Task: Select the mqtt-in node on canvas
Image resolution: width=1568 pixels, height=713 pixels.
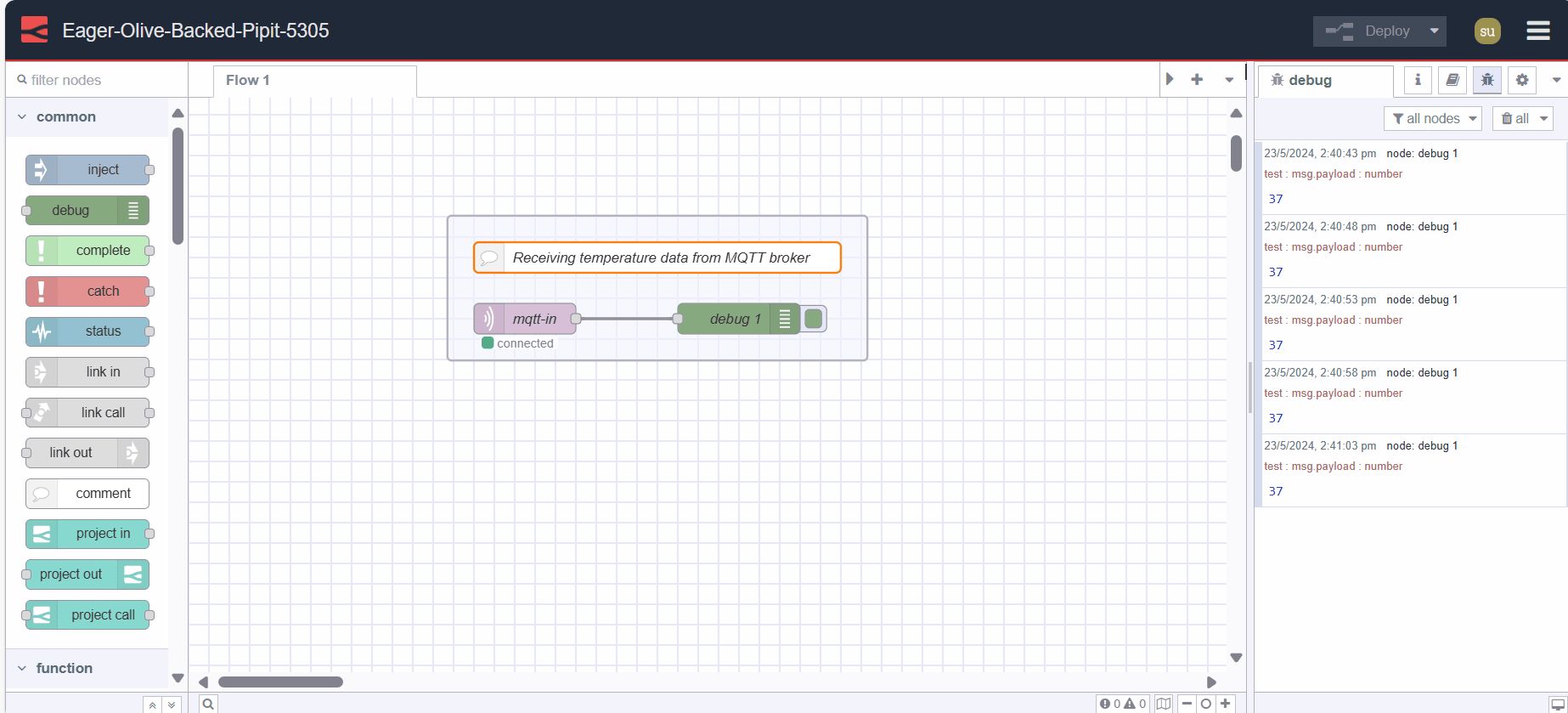Action: (525, 319)
